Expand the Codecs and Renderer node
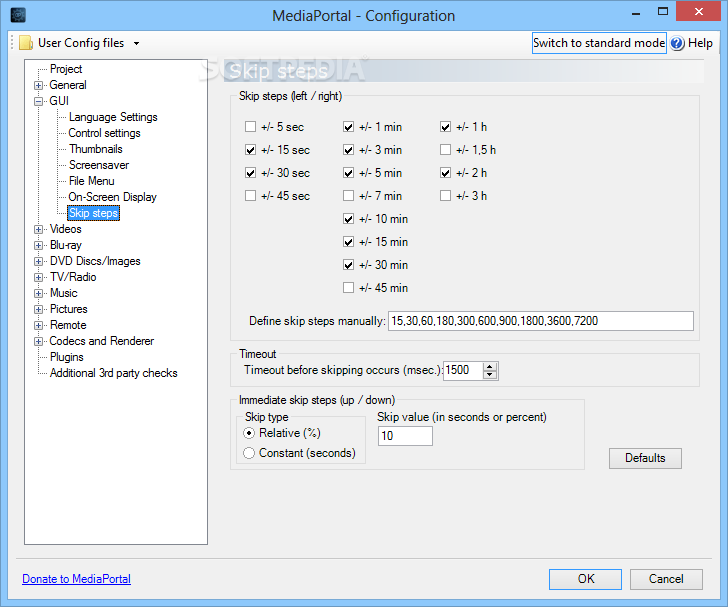Image resolution: width=728 pixels, height=607 pixels. pyautogui.click(x=39, y=341)
